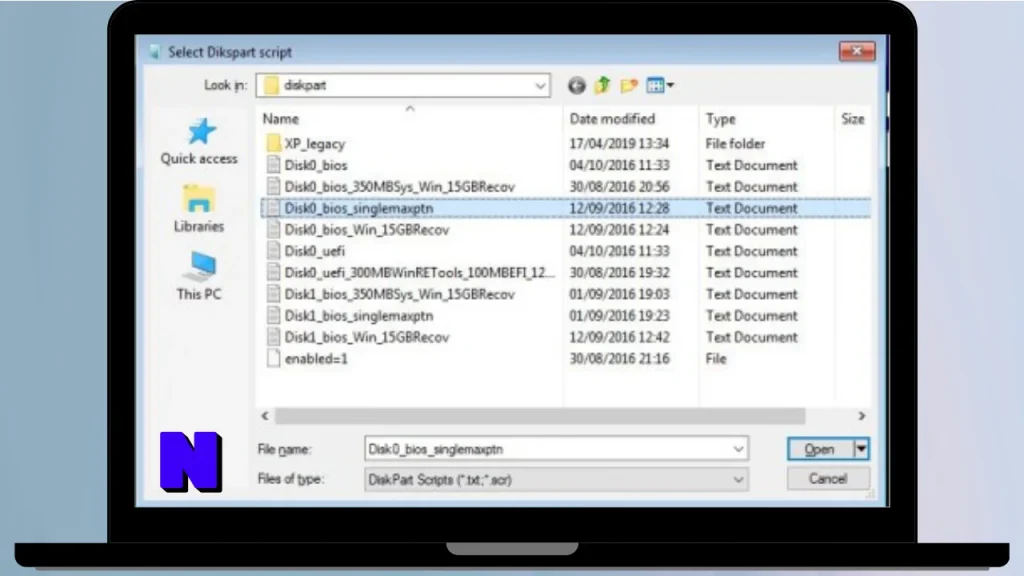Screen dimensions: 1024x576
Task: Expand the Look in diskpart dropdown
Action: coord(539,86)
